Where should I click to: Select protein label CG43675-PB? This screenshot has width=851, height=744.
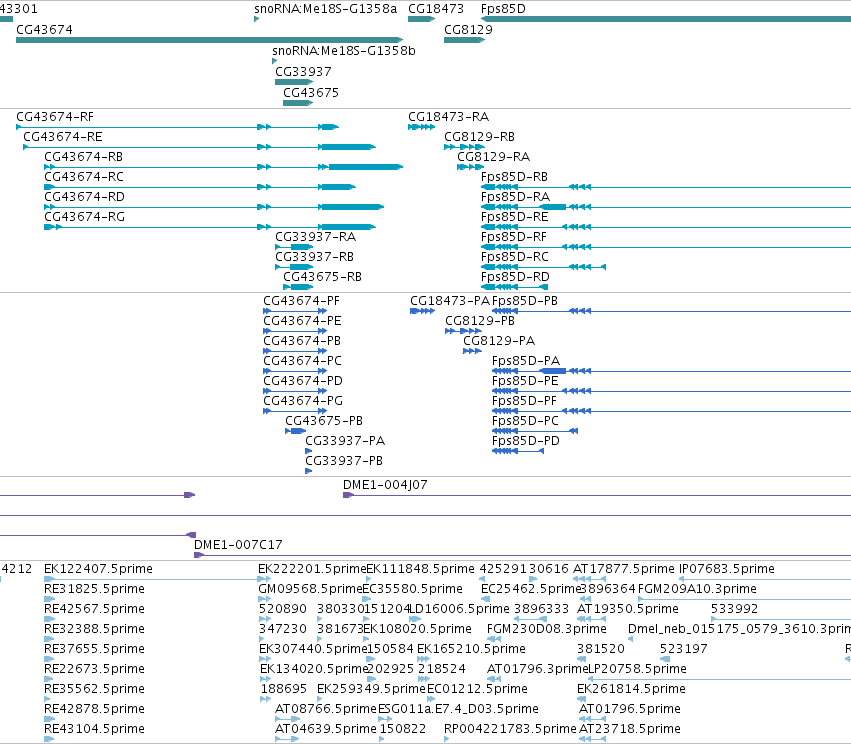[324, 421]
